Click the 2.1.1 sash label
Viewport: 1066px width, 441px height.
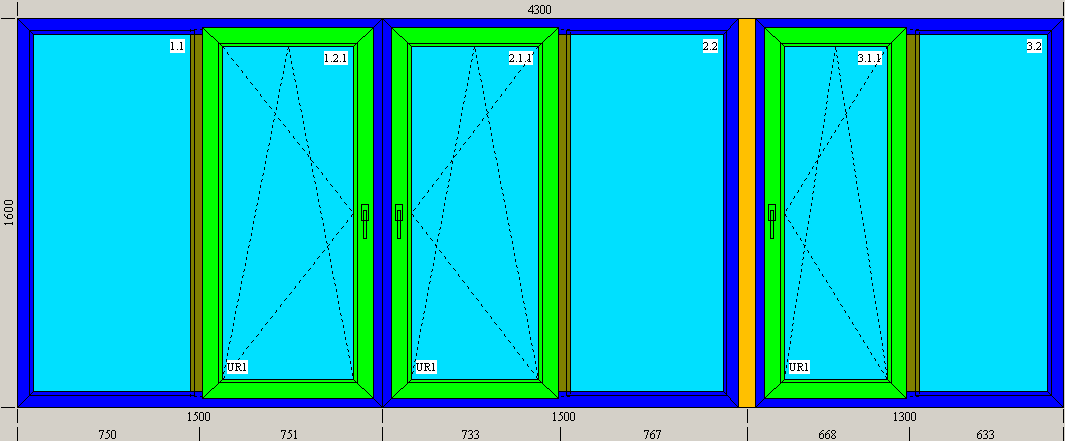click(x=520, y=58)
